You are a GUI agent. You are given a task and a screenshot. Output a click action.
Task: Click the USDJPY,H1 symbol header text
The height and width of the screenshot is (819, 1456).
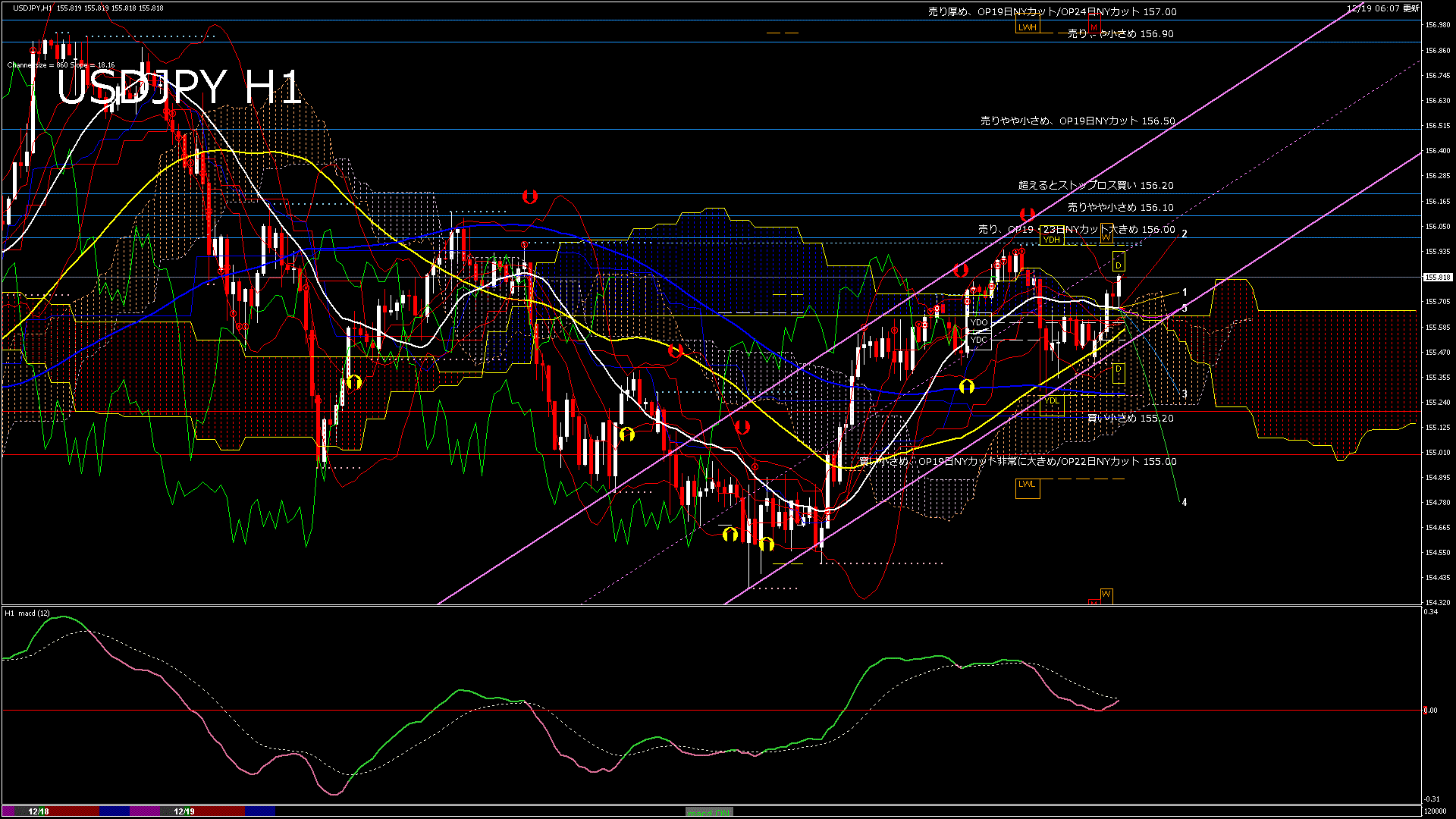click(x=33, y=8)
